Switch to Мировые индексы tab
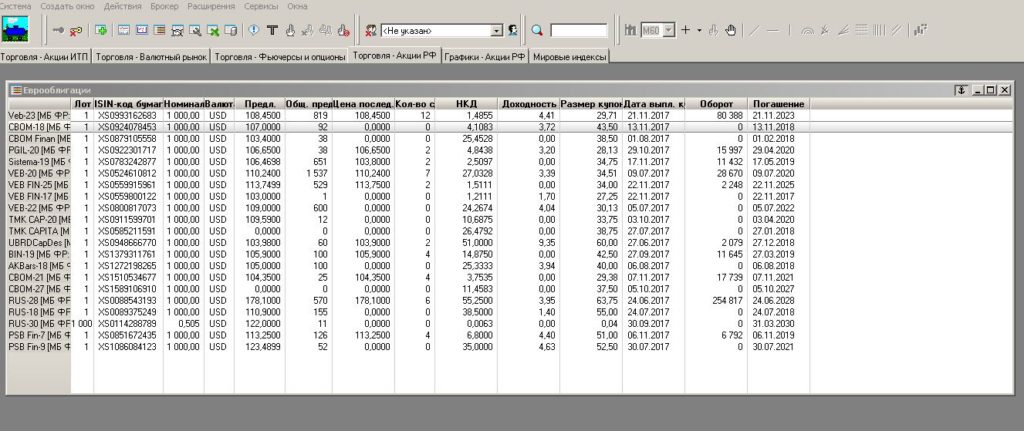This screenshot has height=431, width=1024. click(x=569, y=57)
